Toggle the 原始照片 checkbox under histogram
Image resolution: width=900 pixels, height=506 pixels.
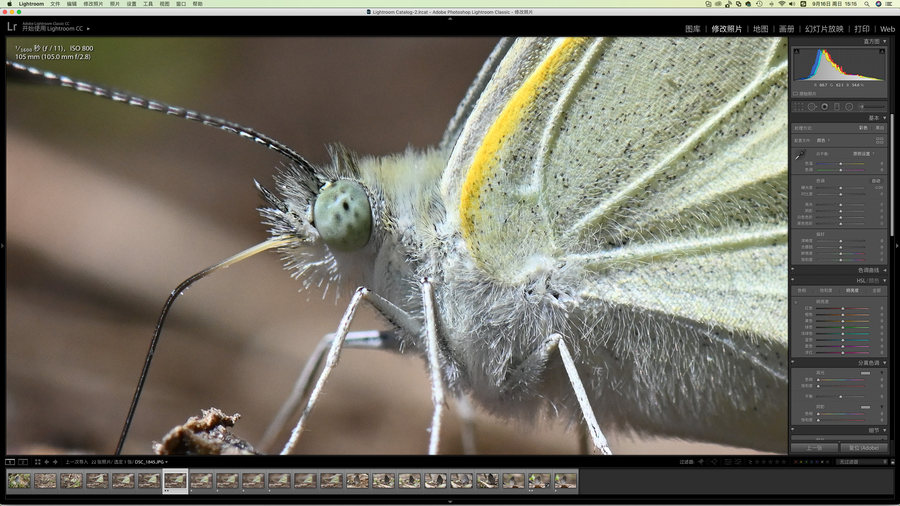pos(797,93)
